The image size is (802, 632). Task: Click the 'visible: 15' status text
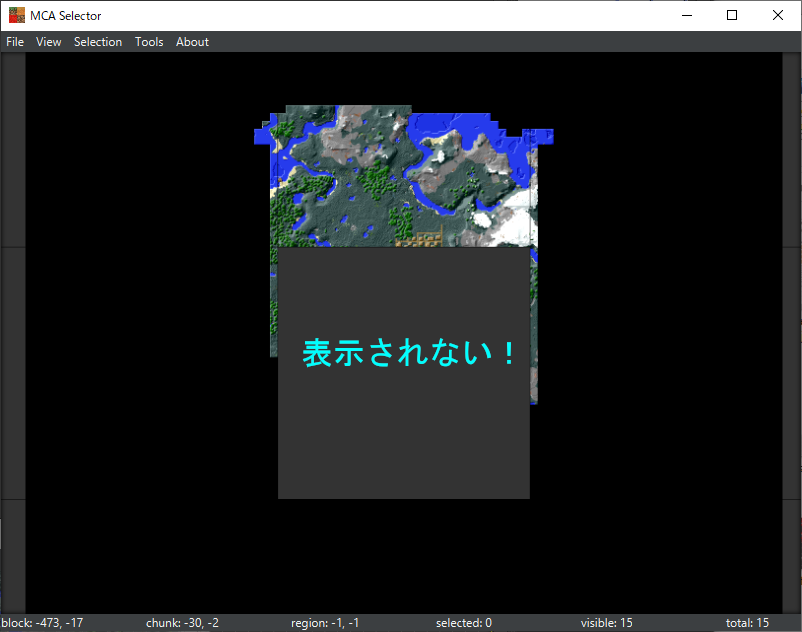pyautogui.click(x=606, y=623)
